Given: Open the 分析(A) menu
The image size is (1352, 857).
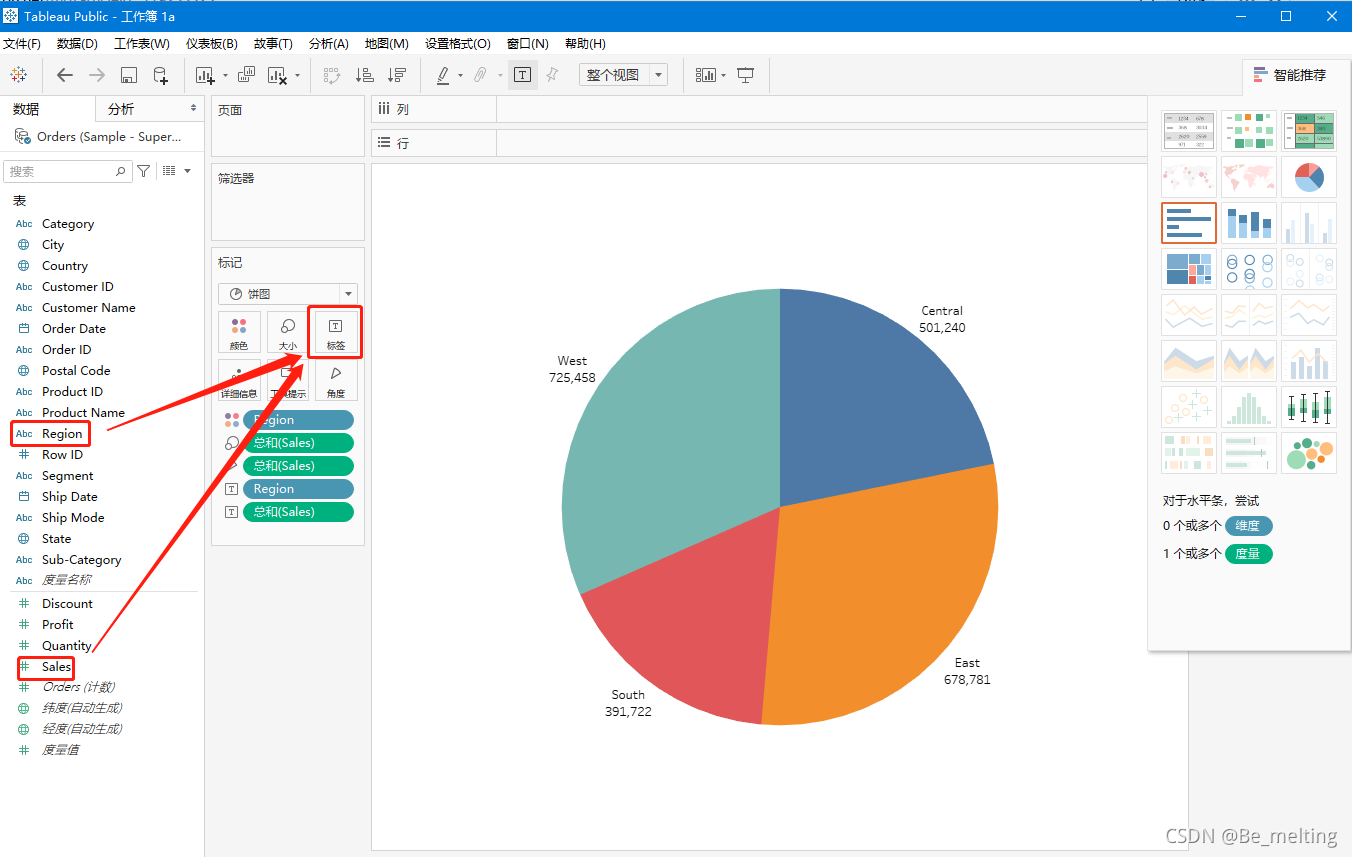Looking at the screenshot, I should click(329, 44).
